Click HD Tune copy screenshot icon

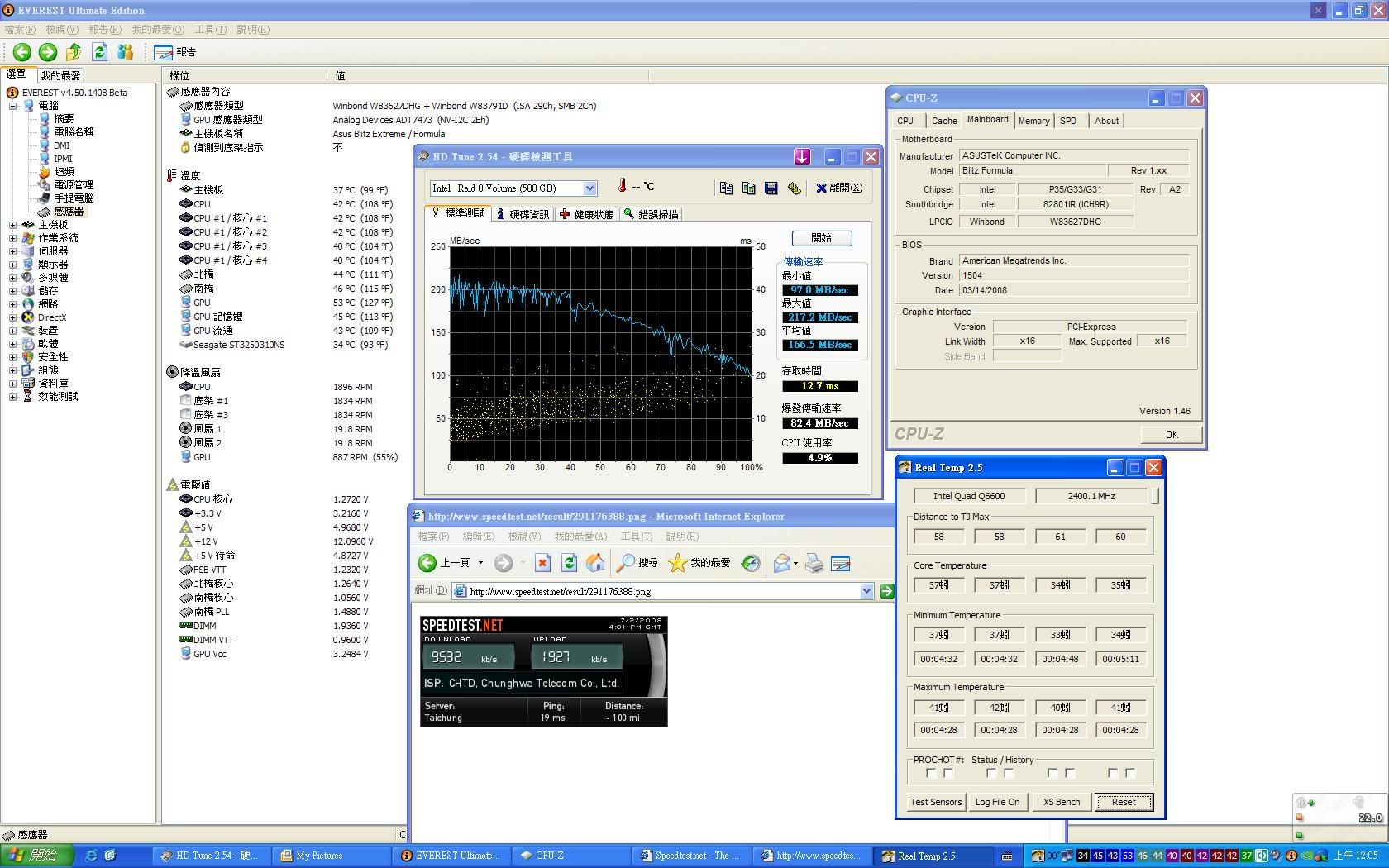click(748, 188)
